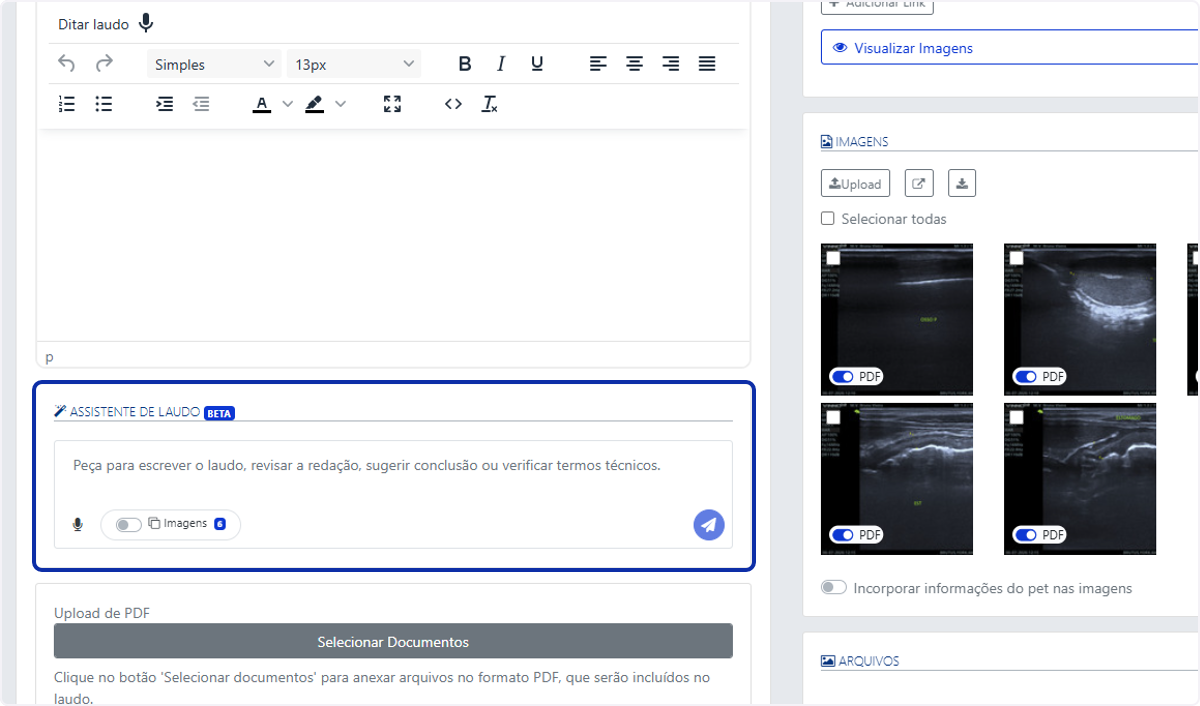Image resolution: width=1200 pixels, height=706 pixels.
Task: Check the Selecionar todas checkbox
Action: [x=828, y=218]
